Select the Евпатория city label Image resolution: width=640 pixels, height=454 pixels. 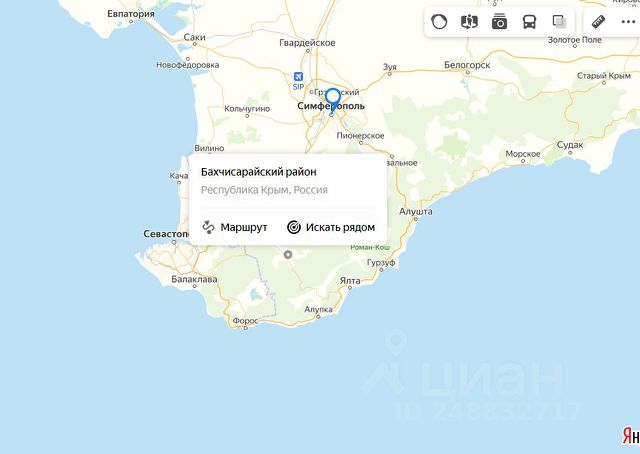[131, 13]
